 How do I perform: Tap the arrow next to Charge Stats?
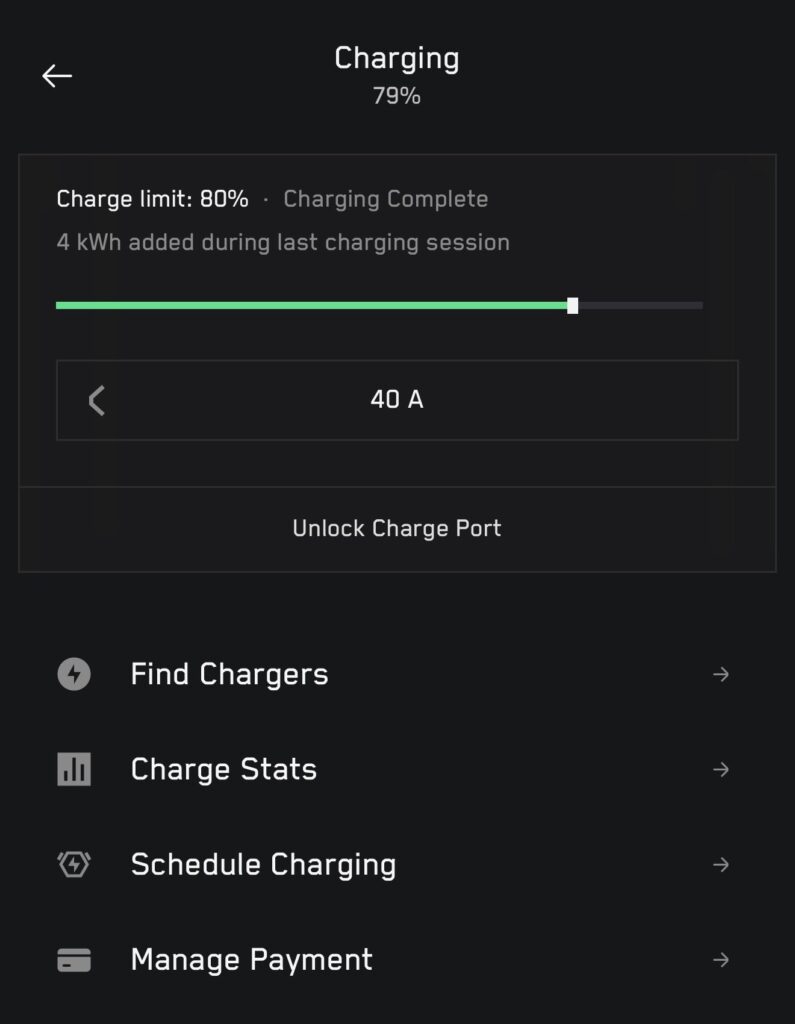click(x=720, y=769)
